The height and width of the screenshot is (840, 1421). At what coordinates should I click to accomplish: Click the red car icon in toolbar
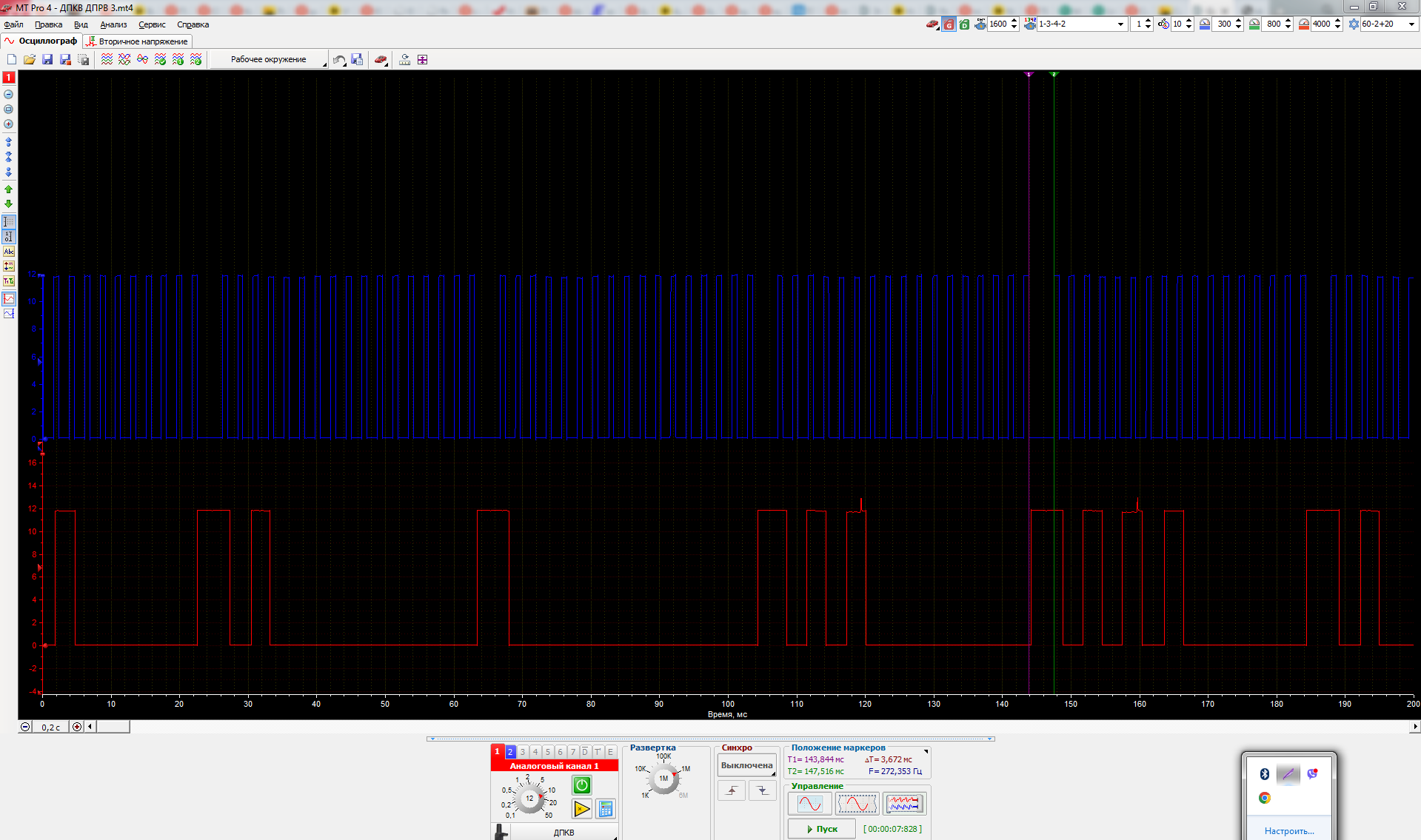pyautogui.click(x=381, y=59)
